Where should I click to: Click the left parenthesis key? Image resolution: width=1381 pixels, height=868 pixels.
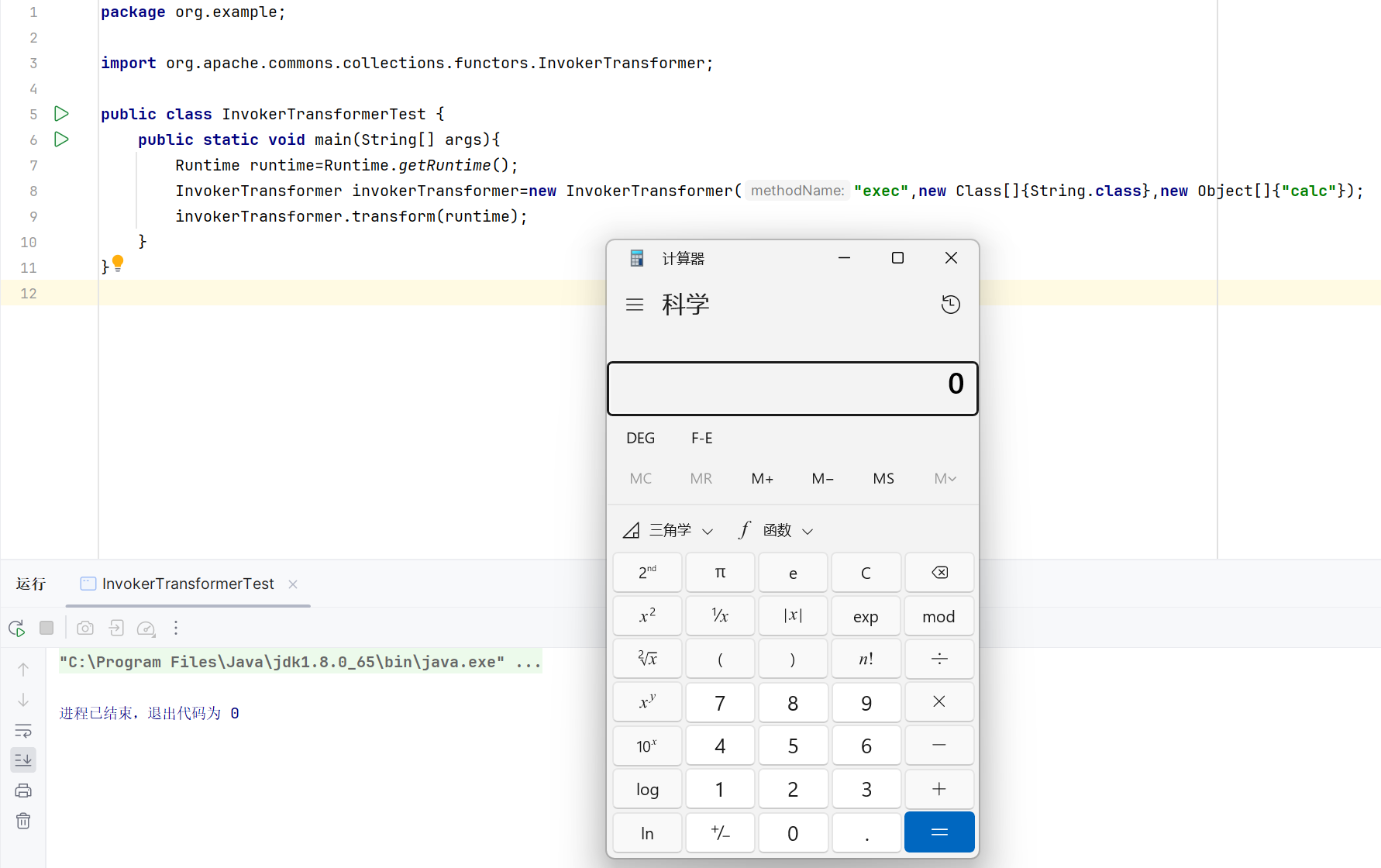[x=720, y=659]
